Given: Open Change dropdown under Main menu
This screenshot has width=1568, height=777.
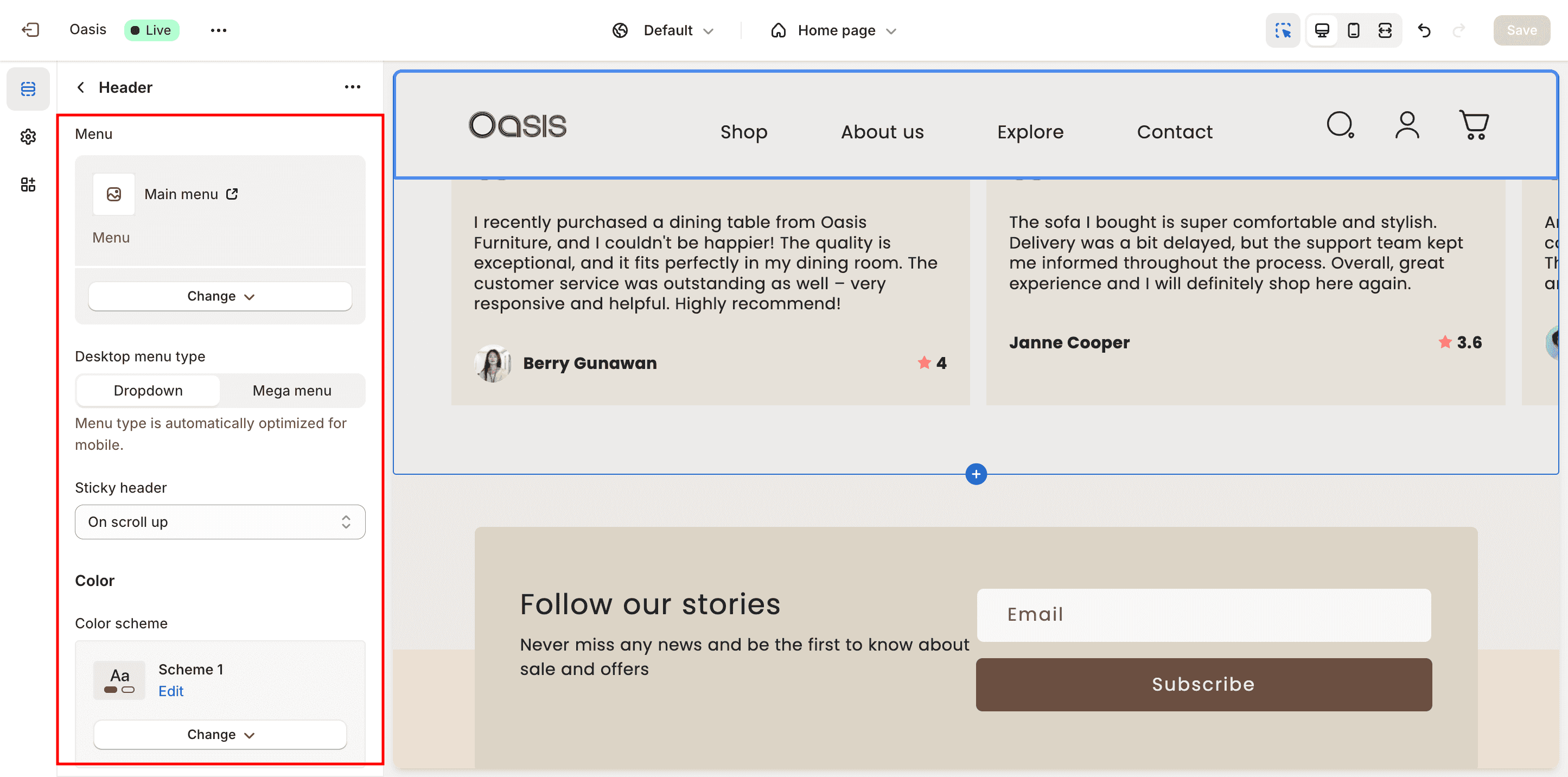Looking at the screenshot, I should [220, 296].
